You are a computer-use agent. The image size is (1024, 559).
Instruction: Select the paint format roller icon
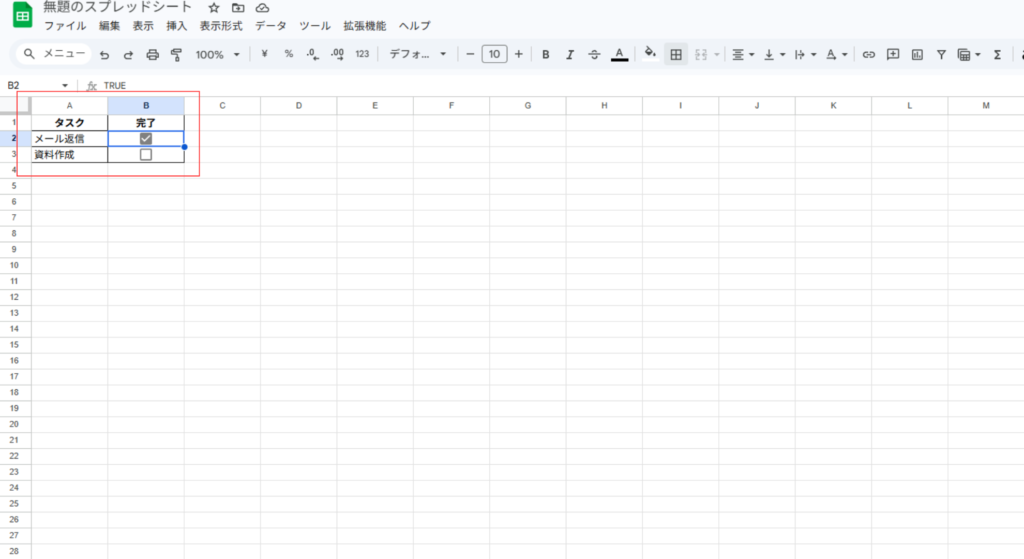point(177,55)
